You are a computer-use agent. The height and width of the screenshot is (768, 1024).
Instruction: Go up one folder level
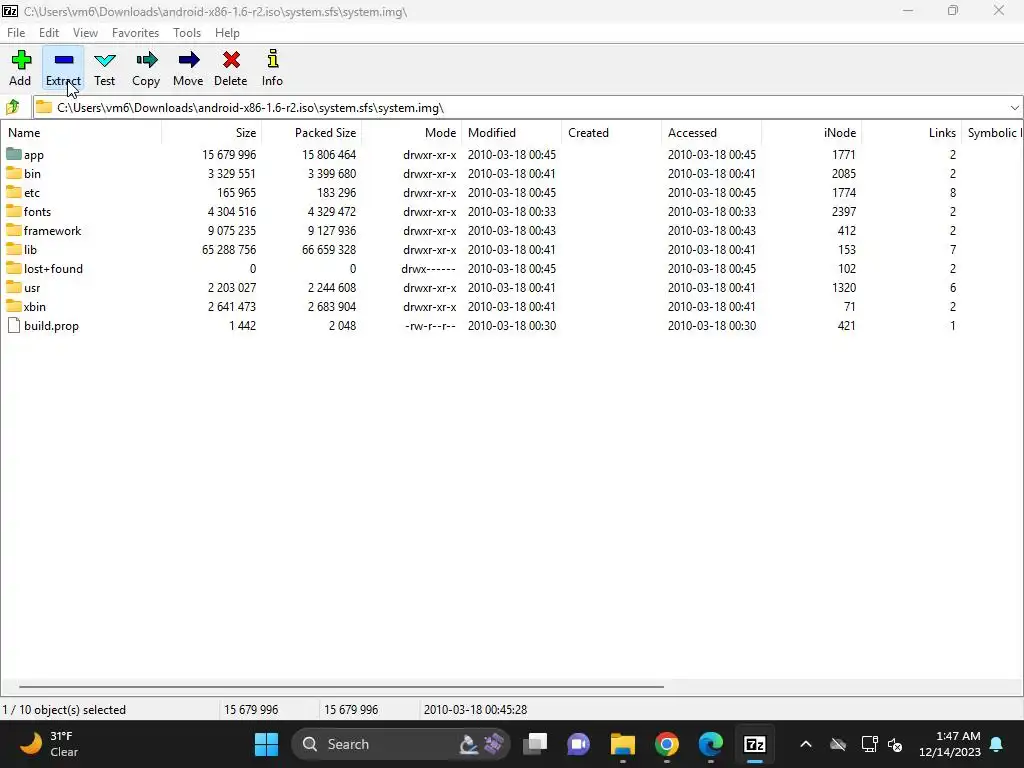pyautogui.click(x=13, y=107)
